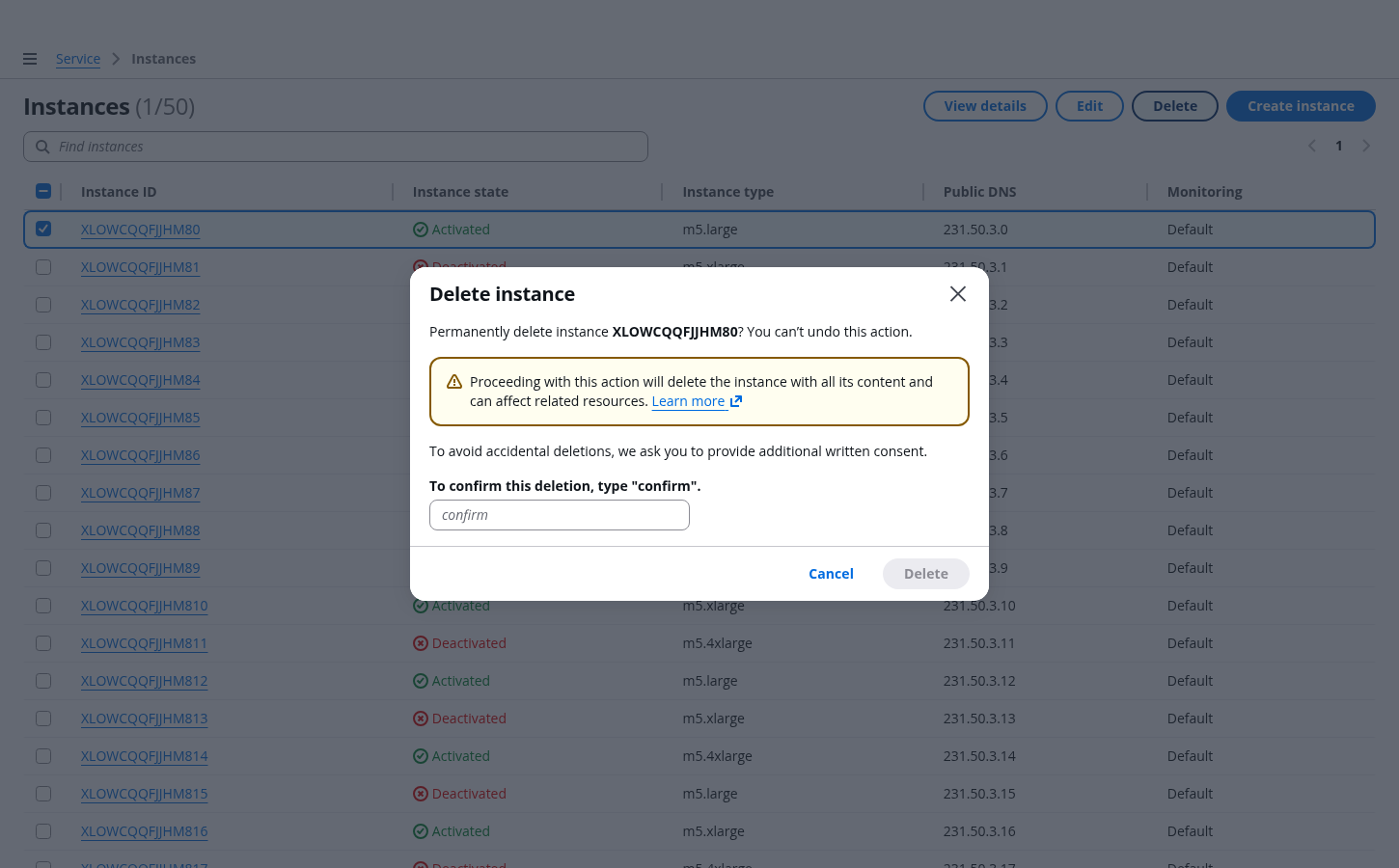Uncheck the XLOWCQQFJJHM80 row checkbox
Viewport: 1399px width, 868px height.
[43, 230]
